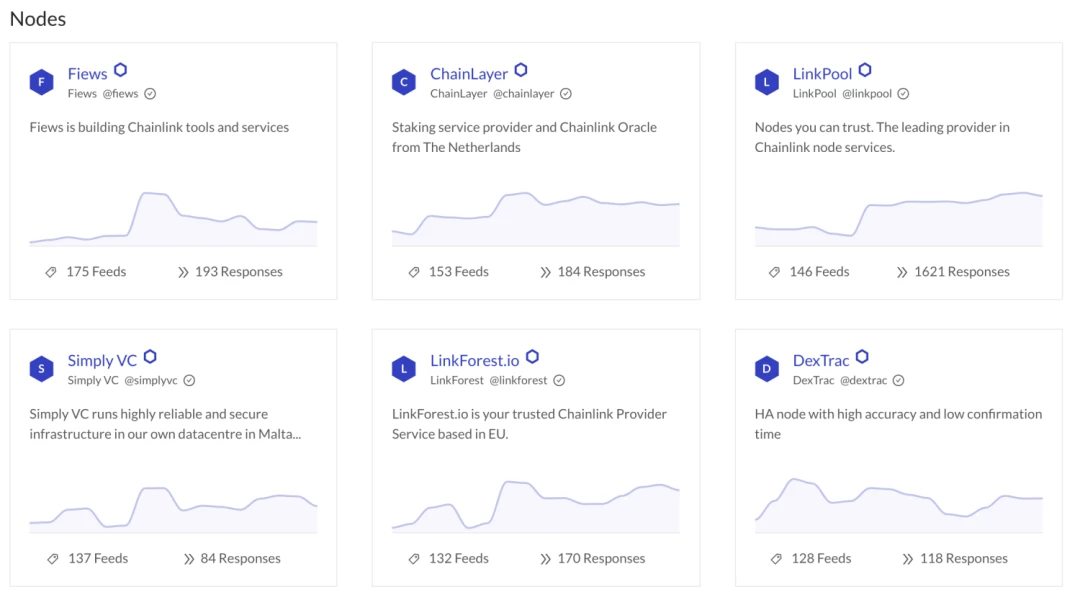Open the LinkForest.io node link

(475, 360)
